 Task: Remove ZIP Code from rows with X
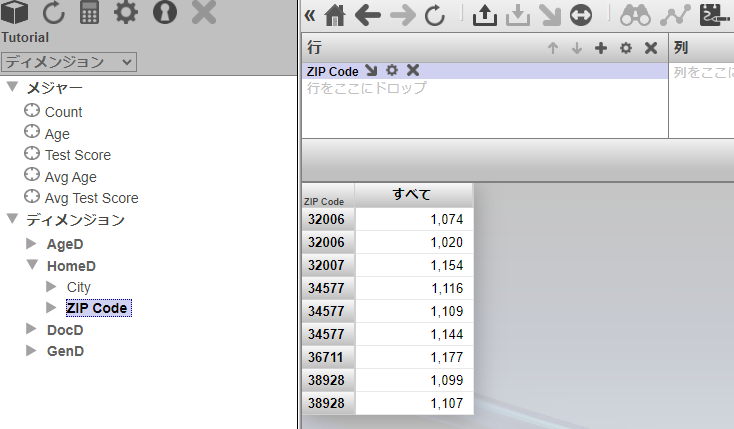tap(412, 71)
